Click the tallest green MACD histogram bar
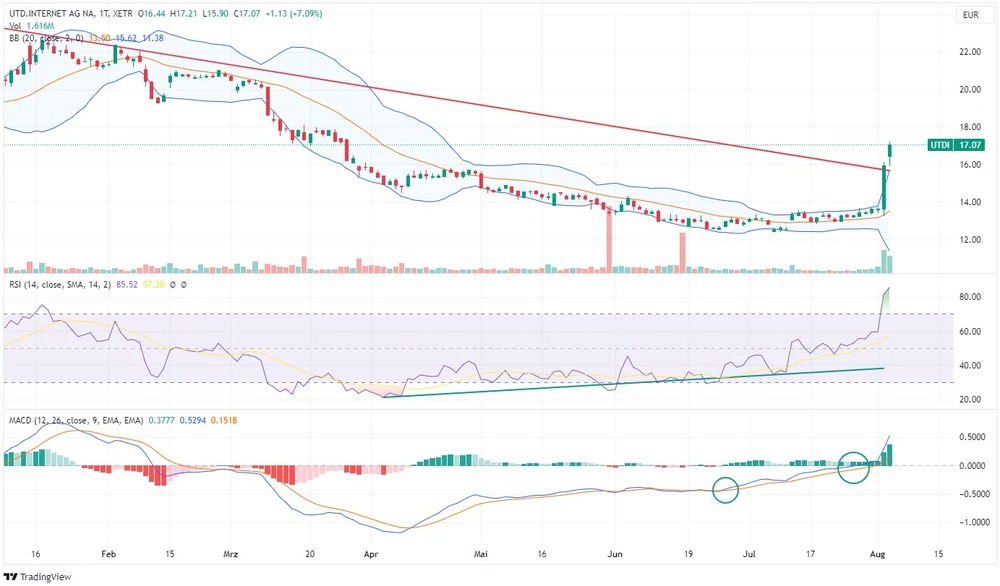The width and height of the screenshot is (1000, 586). 890,454
